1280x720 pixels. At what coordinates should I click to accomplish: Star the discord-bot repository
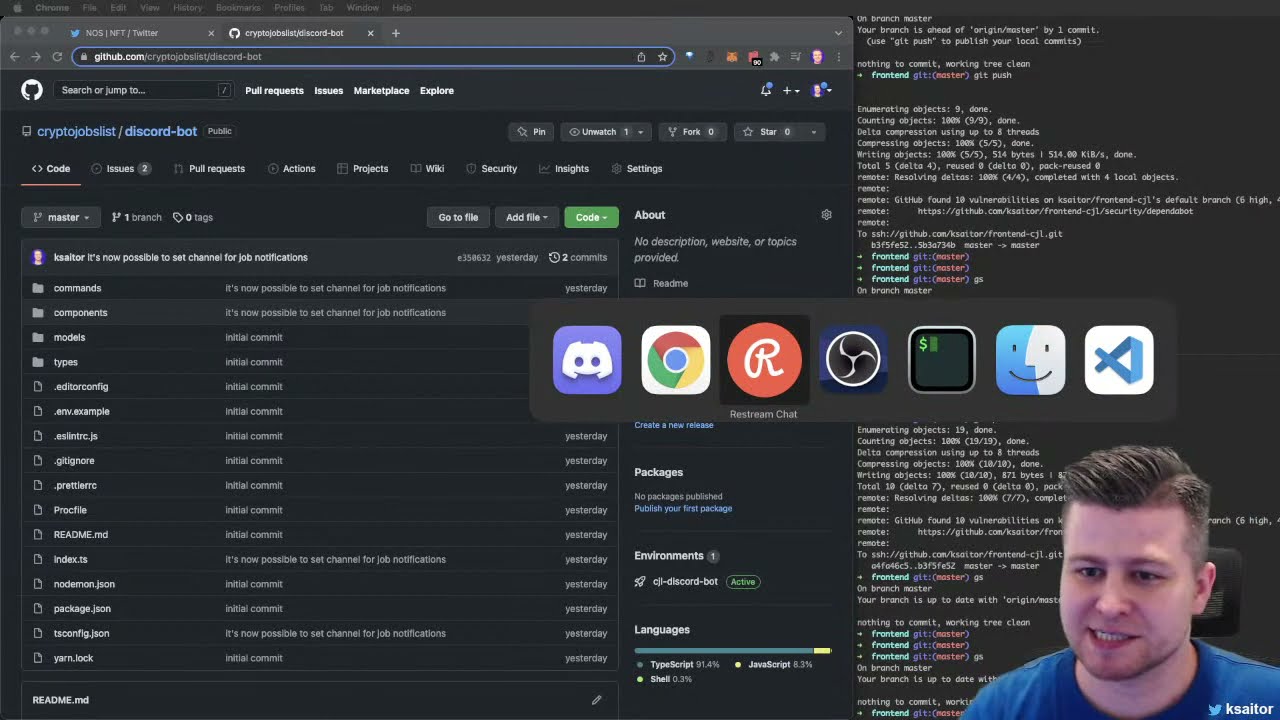point(768,132)
